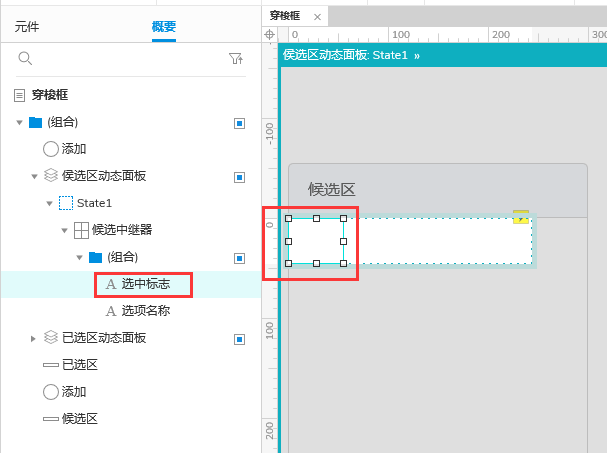Click the layers icon of 候选区动态面板
The height and width of the screenshot is (453, 607).
[x=51, y=175]
